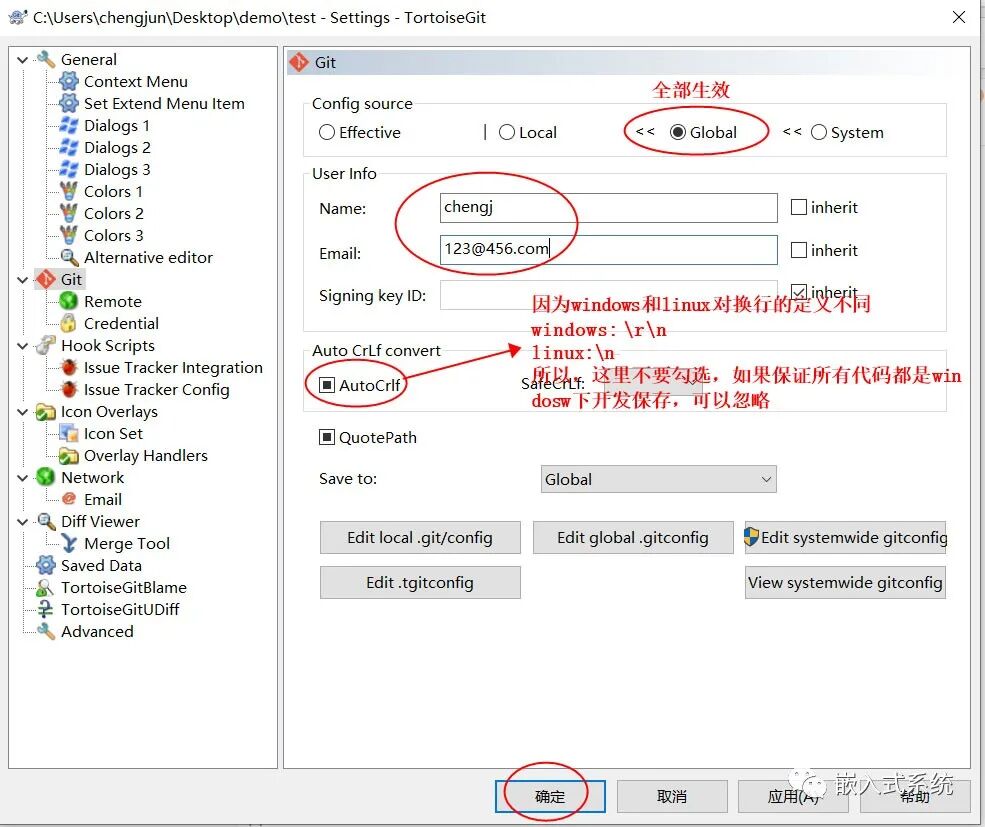Click the Colors 3 paint icon

click(x=68, y=235)
